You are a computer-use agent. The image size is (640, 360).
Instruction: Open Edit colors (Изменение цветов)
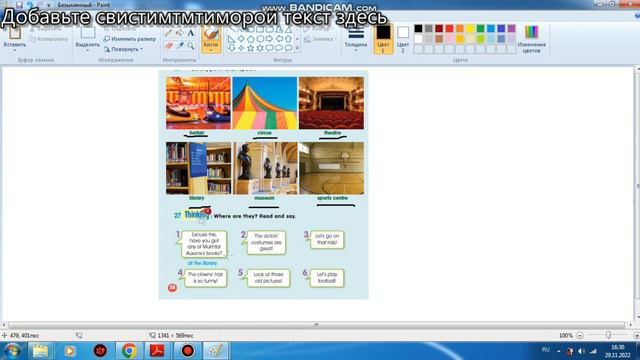[x=531, y=39]
